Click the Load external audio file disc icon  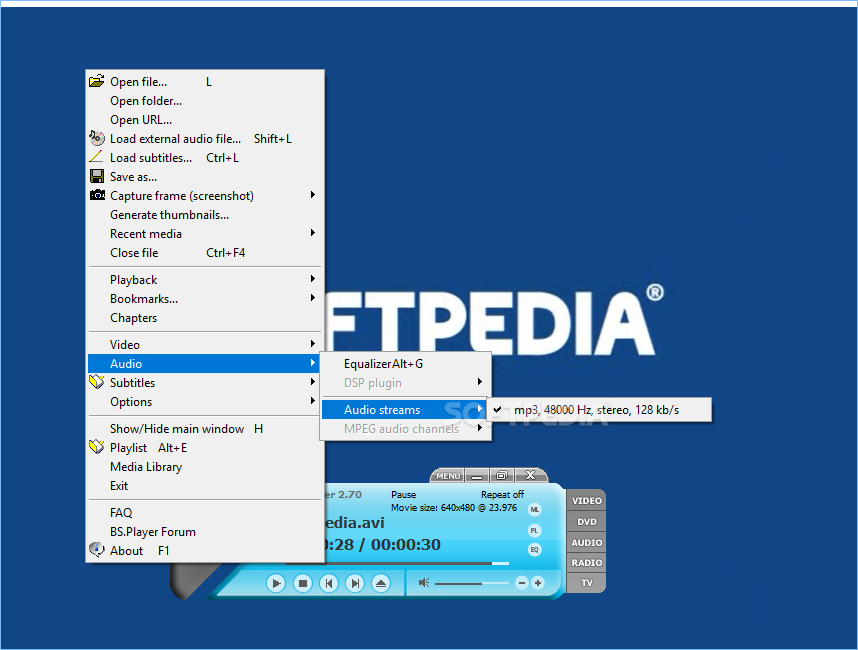point(97,138)
